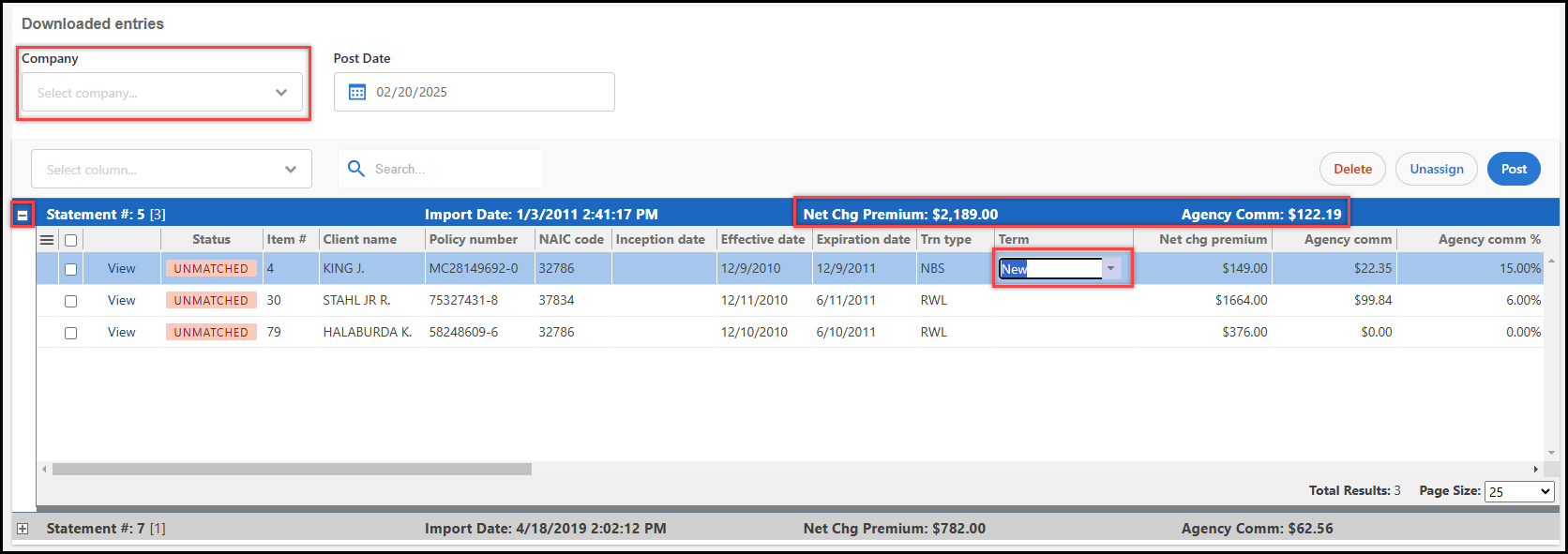Open View link for STAHL JR R.
Viewport: 1568px width, 554px height.
coord(122,300)
